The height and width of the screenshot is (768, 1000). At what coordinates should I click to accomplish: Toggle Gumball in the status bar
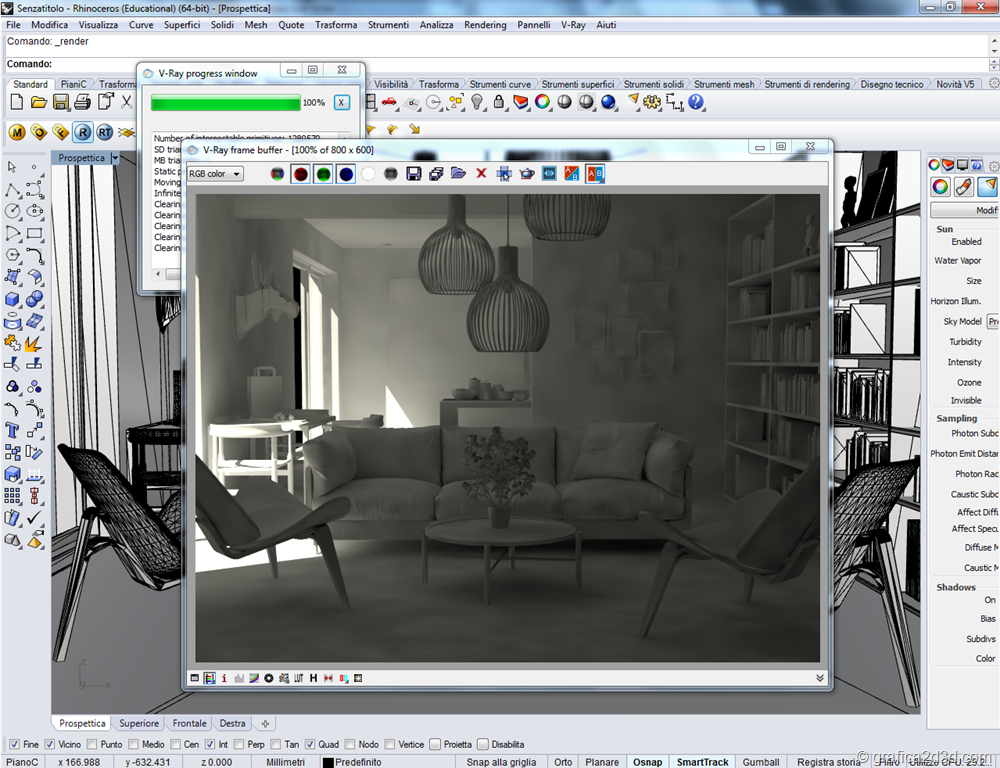[761, 762]
